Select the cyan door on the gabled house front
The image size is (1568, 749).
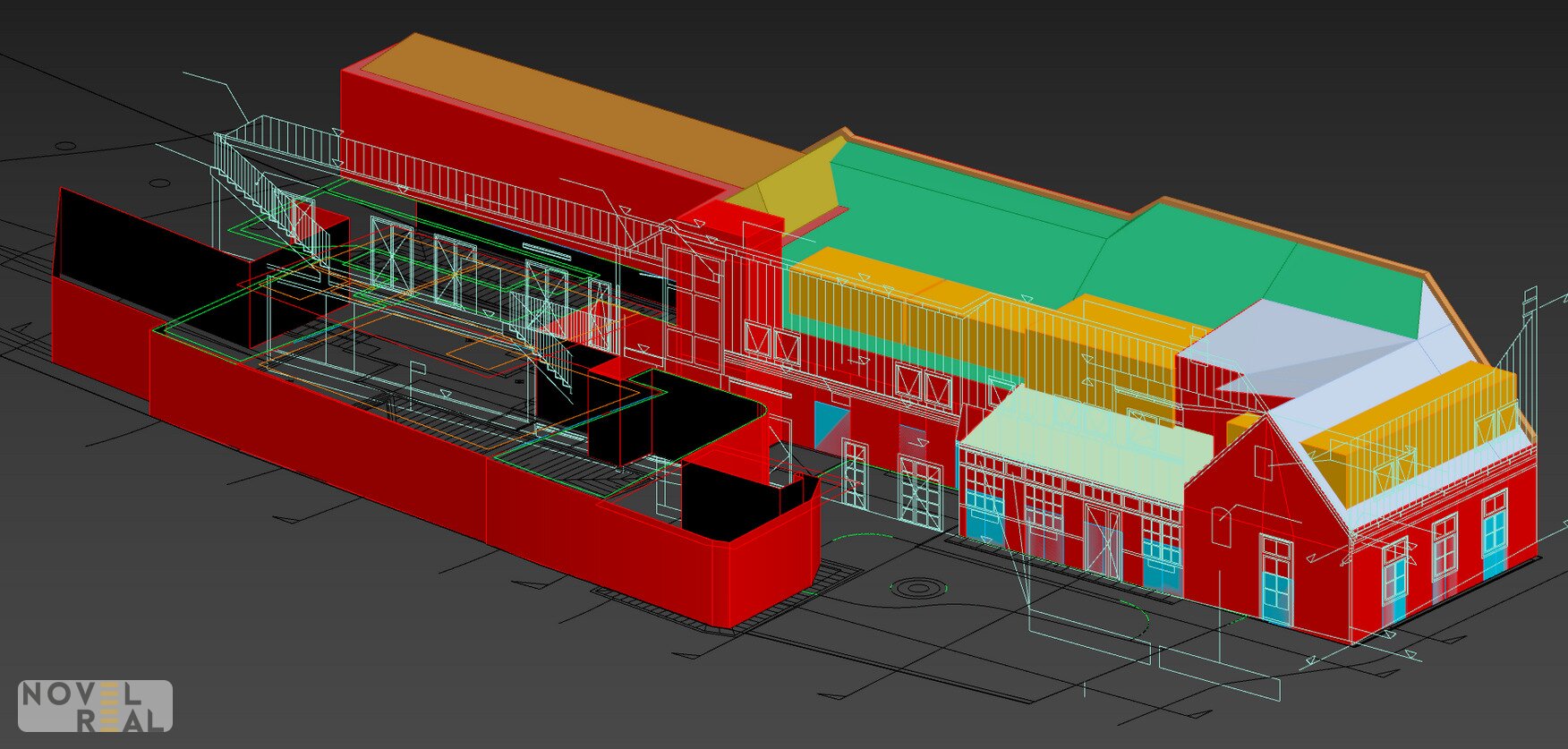(1275, 595)
